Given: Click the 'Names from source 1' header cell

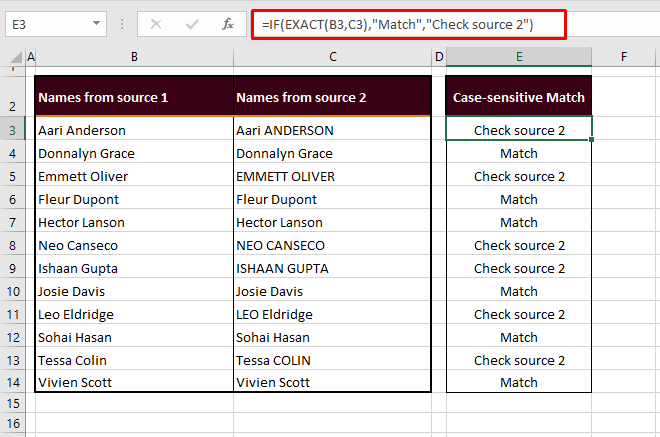Looking at the screenshot, I should 134,97.
